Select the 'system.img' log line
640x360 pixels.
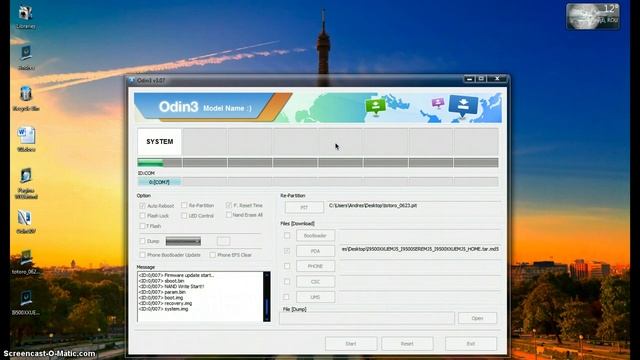coord(164,309)
